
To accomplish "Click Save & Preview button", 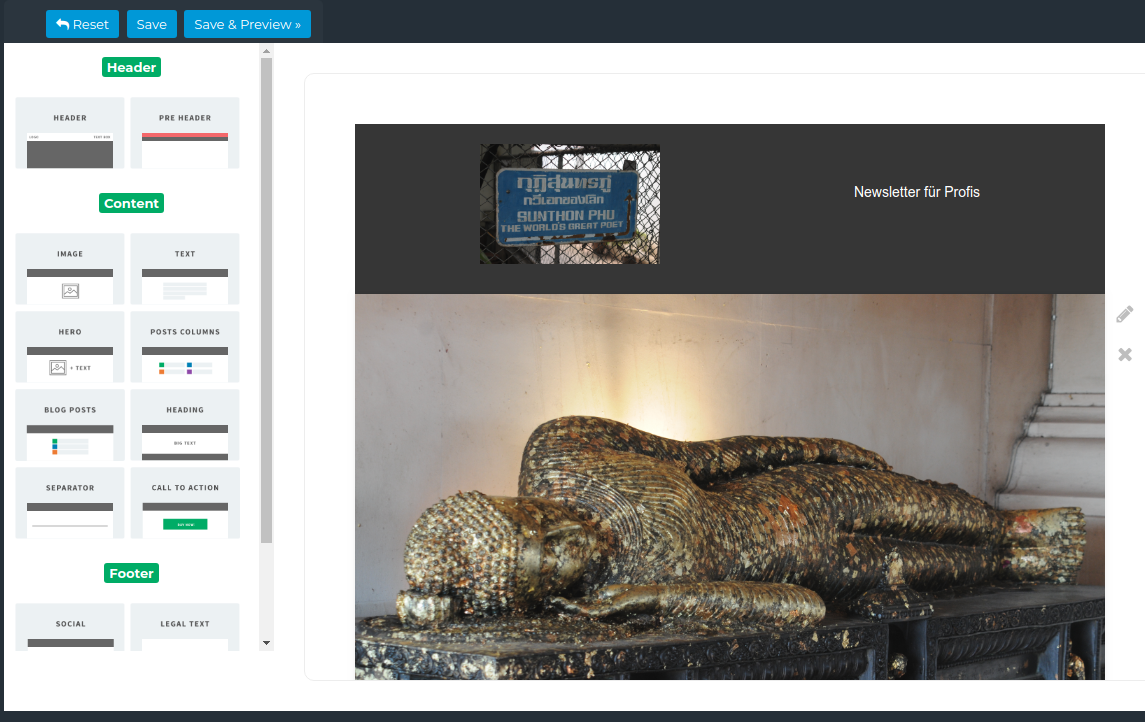I will pos(247,24).
